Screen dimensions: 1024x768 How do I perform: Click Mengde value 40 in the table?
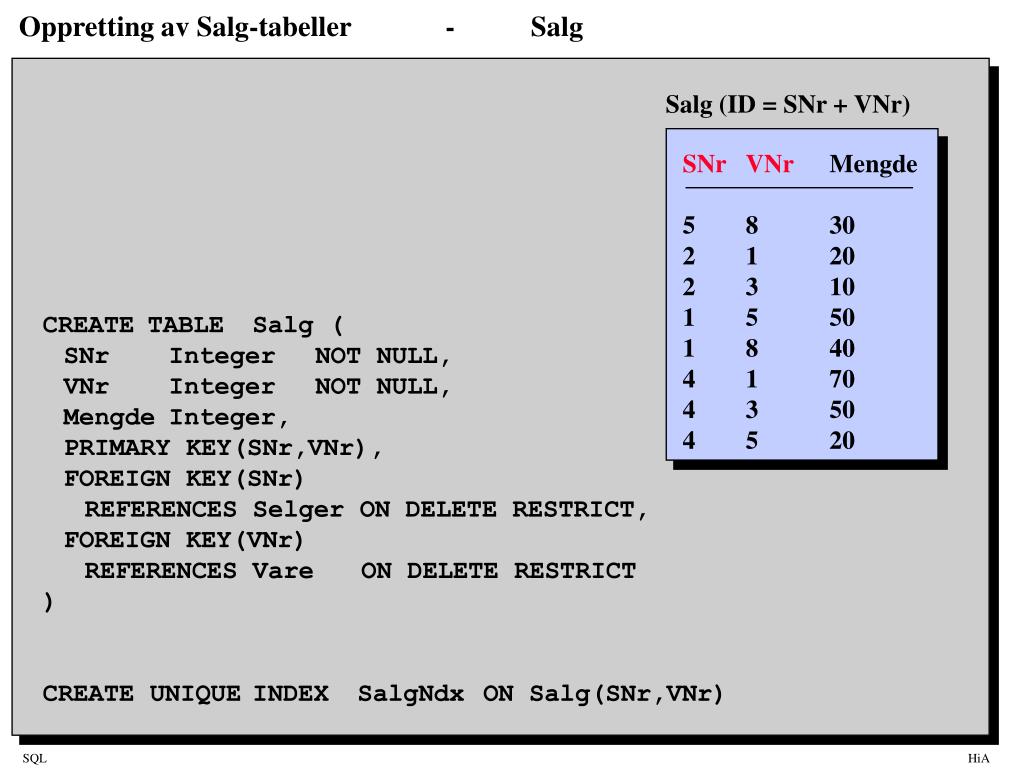(x=842, y=348)
